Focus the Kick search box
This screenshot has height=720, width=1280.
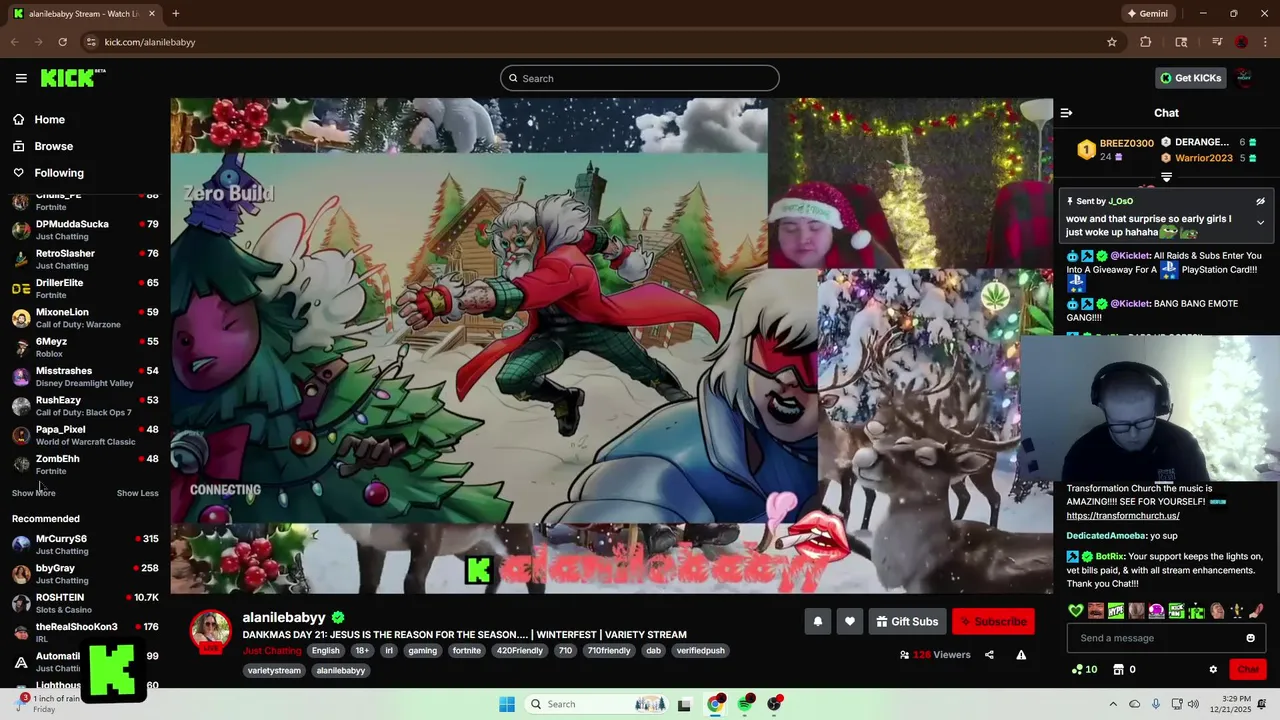tap(640, 78)
